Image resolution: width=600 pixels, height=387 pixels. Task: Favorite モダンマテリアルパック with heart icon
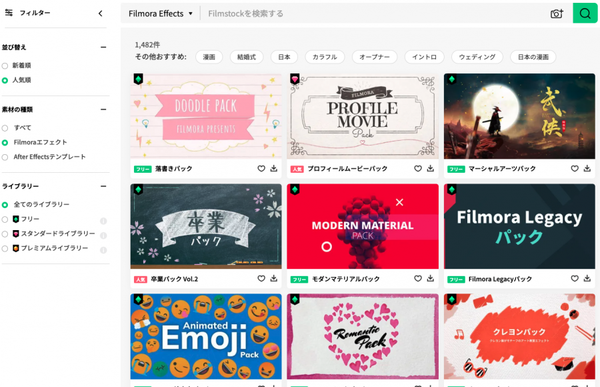(418, 279)
